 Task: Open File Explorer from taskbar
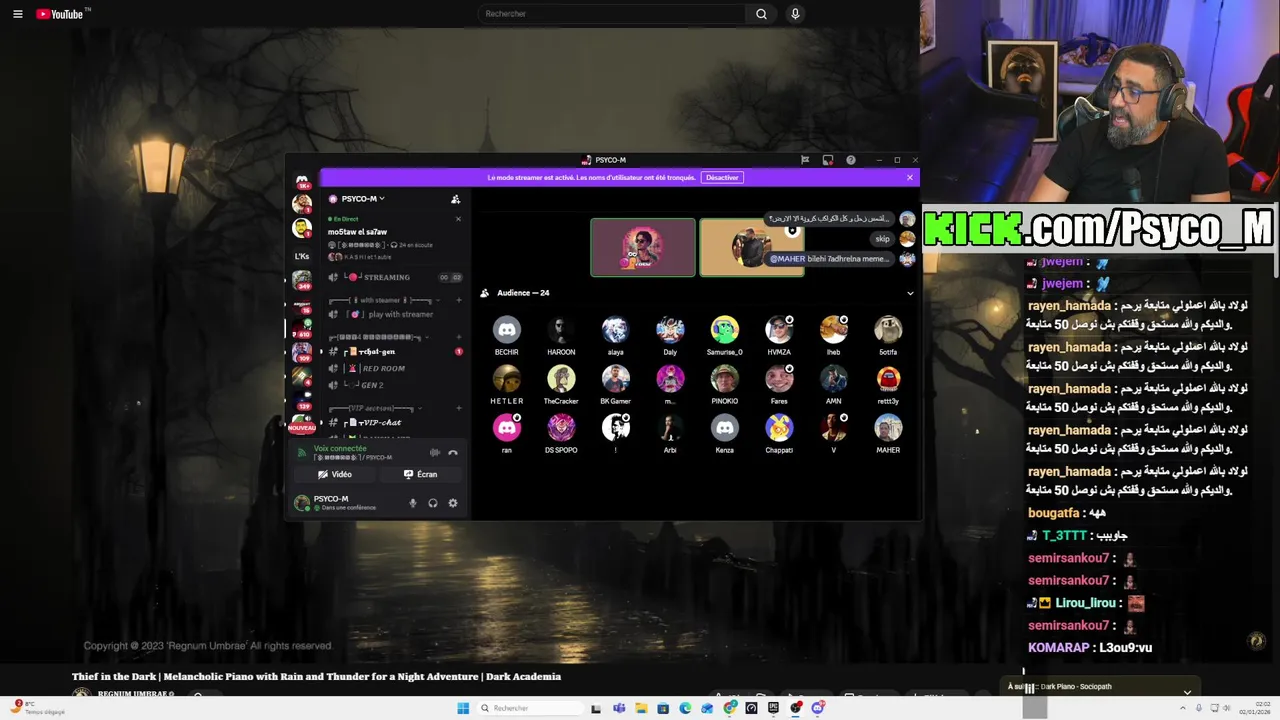point(641,708)
